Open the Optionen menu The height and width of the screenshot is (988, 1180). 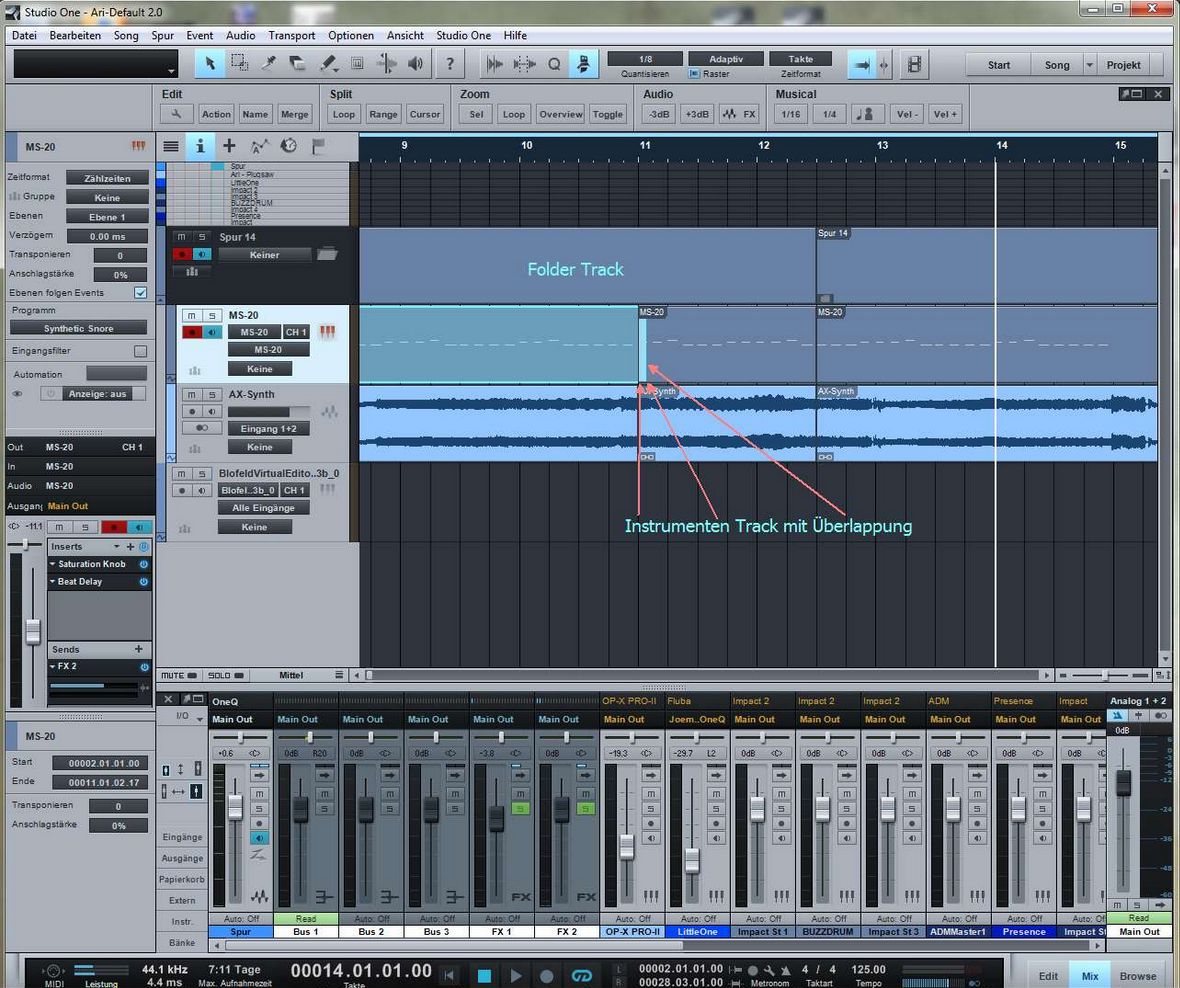point(351,35)
